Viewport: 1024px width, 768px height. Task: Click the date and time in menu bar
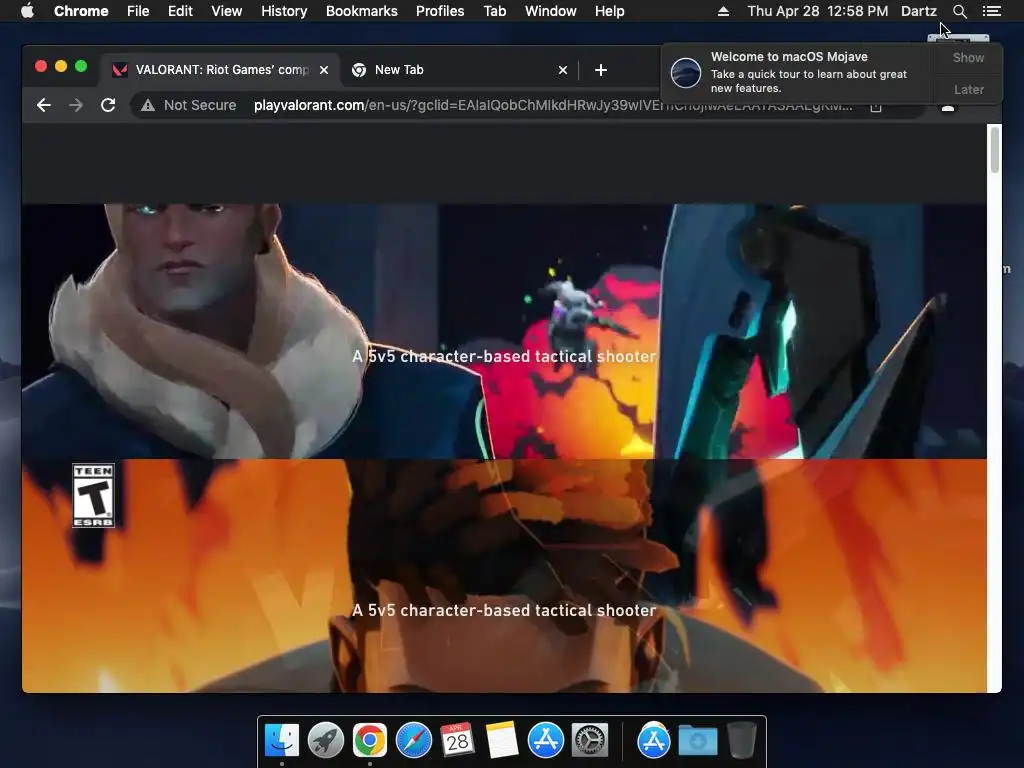click(x=818, y=11)
